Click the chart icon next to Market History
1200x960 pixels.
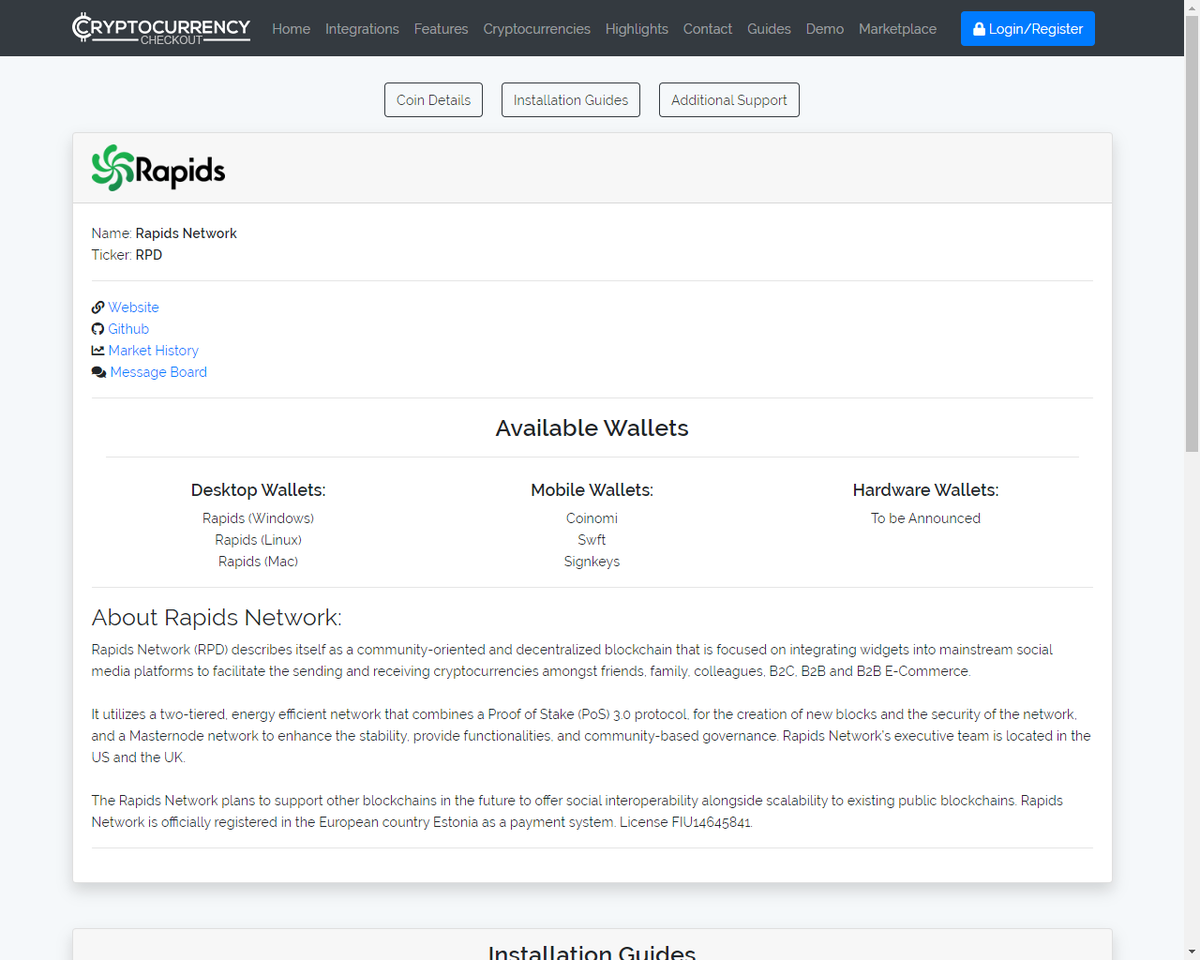97,350
